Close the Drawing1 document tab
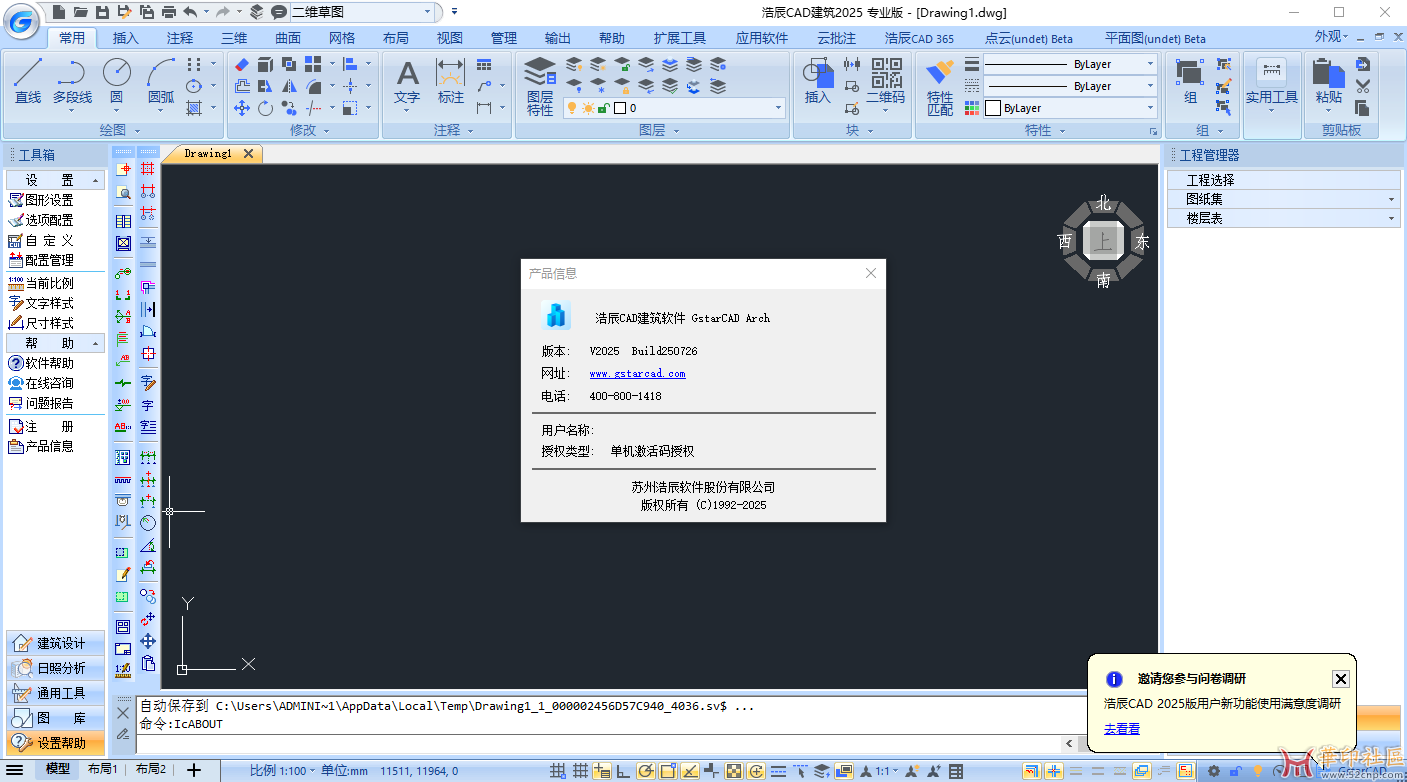Image resolution: width=1407 pixels, height=782 pixels. [249, 153]
